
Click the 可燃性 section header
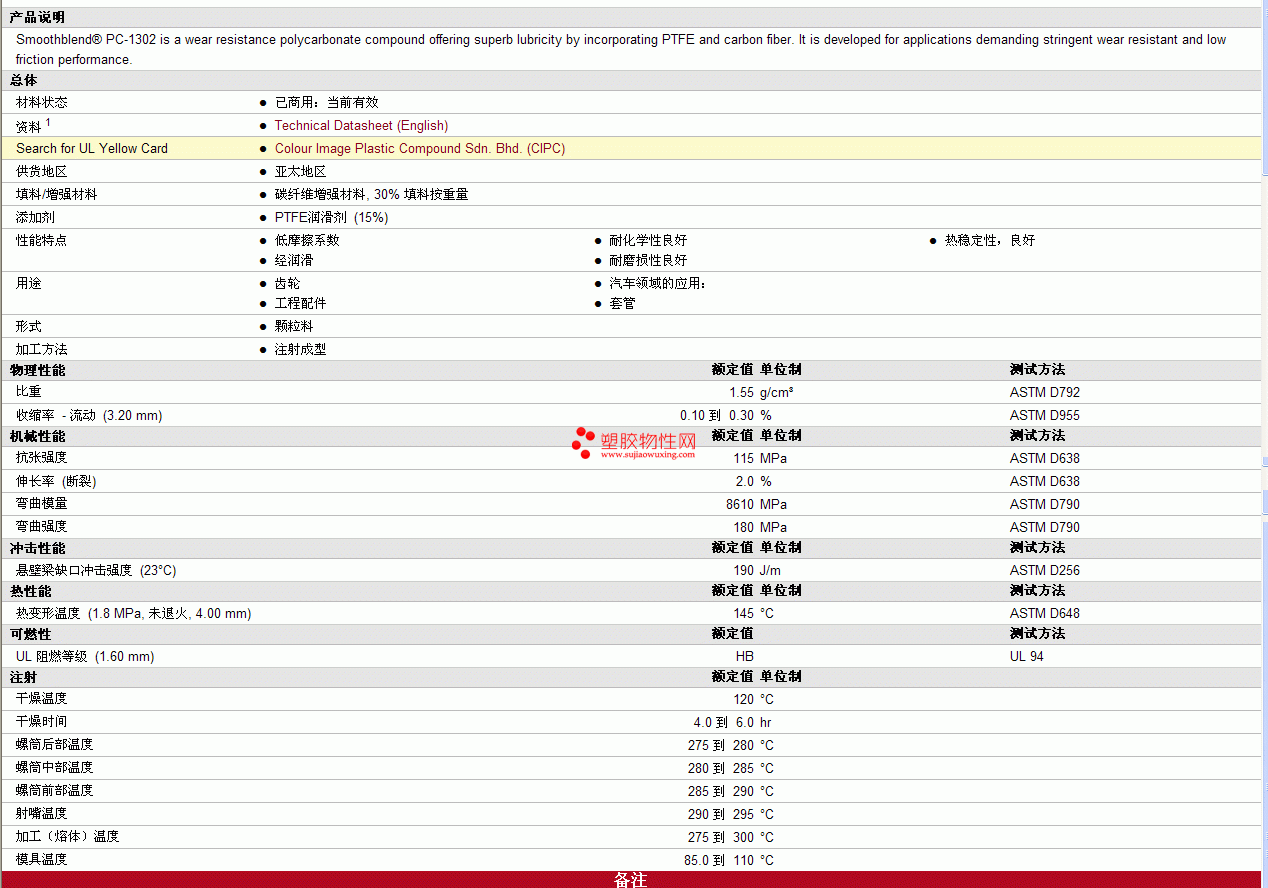[x=31, y=634]
